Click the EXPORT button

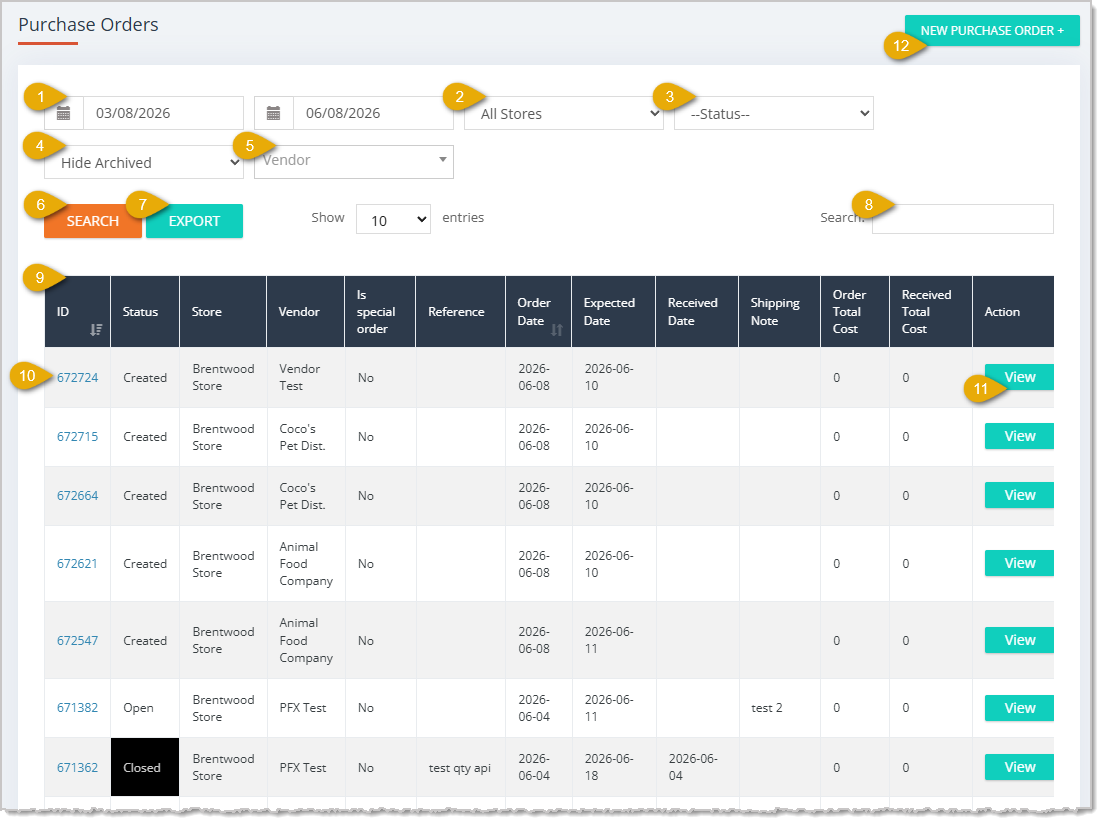[195, 221]
